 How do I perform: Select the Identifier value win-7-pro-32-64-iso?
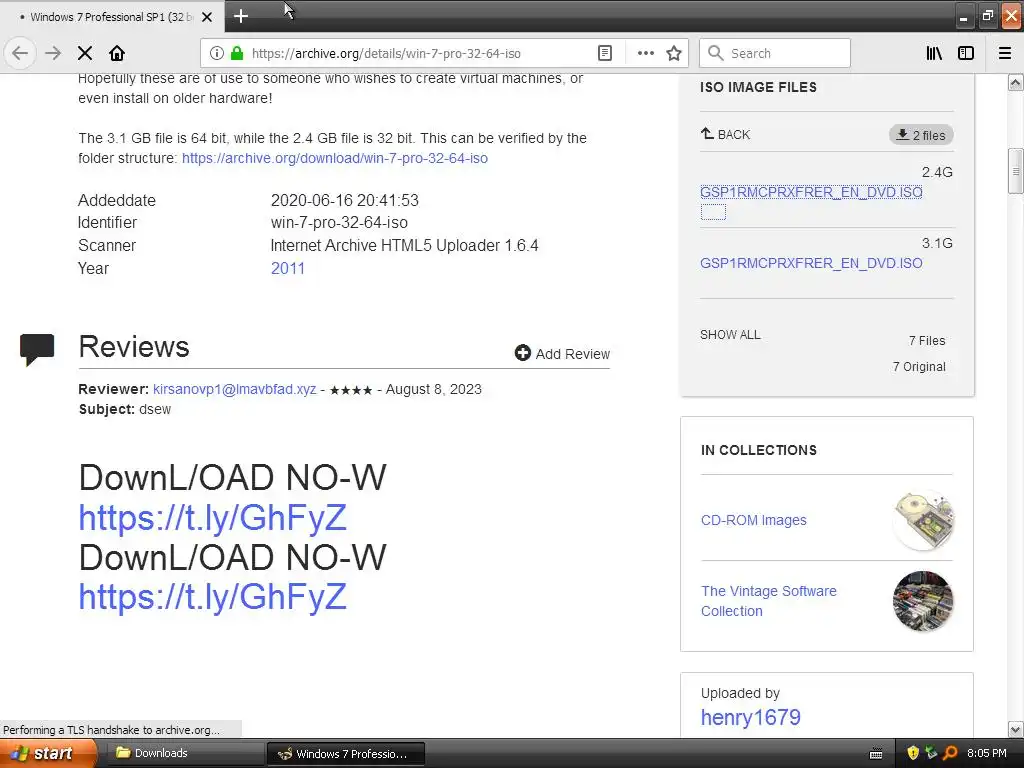339,223
